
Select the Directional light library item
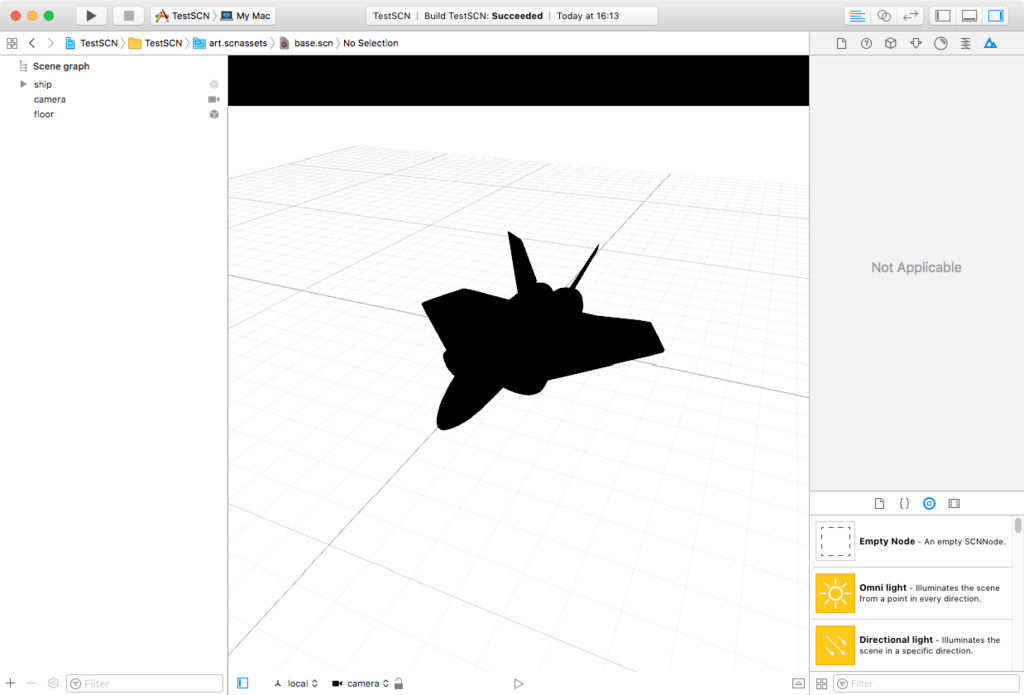pos(911,645)
